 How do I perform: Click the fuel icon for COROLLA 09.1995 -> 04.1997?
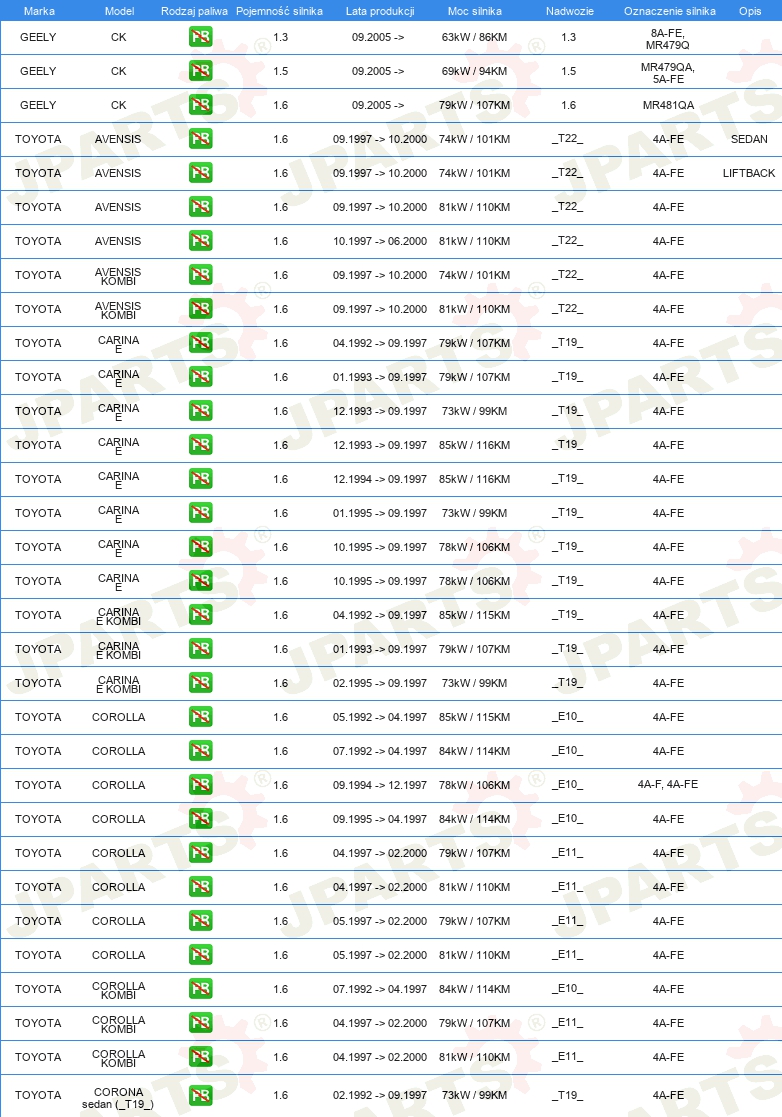pos(201,819)
